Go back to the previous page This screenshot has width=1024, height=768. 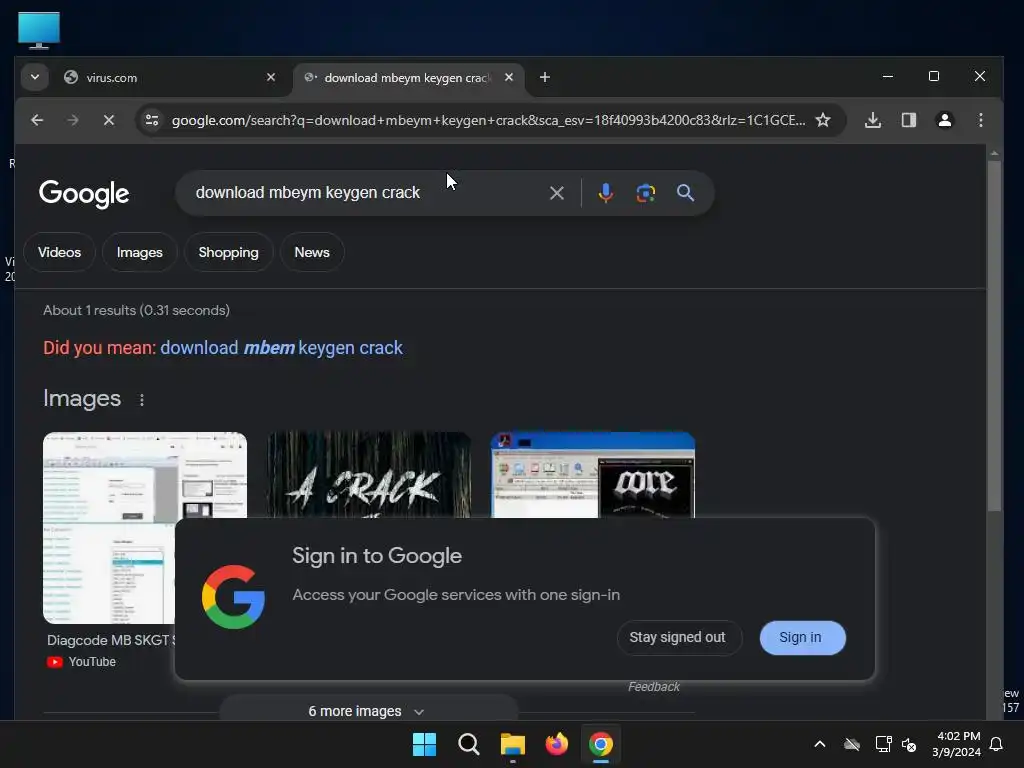tap(37, 120)
